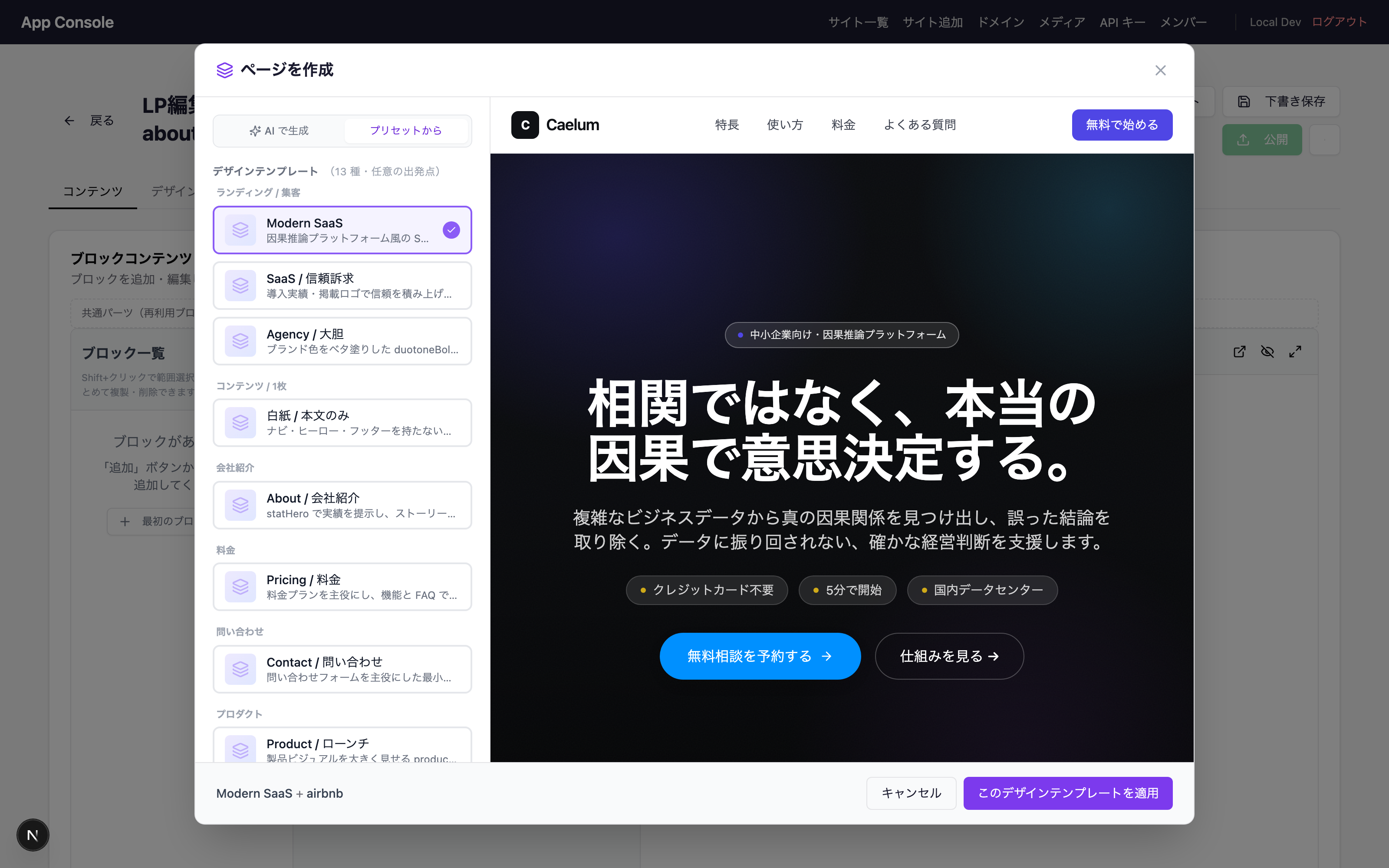
Task: Click the 5分で開始 badge
Action: tap(847, 590)
